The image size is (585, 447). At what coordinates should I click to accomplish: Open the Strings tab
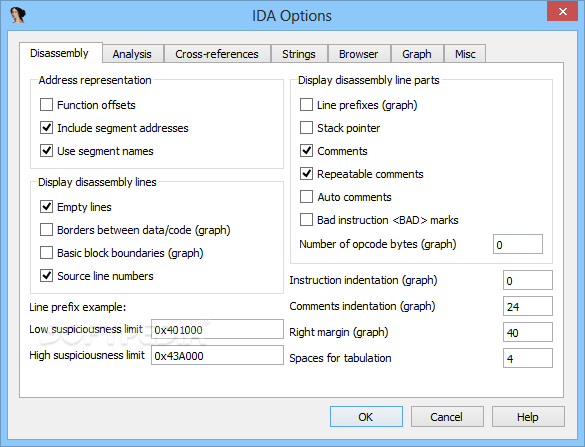pos(299,54)
